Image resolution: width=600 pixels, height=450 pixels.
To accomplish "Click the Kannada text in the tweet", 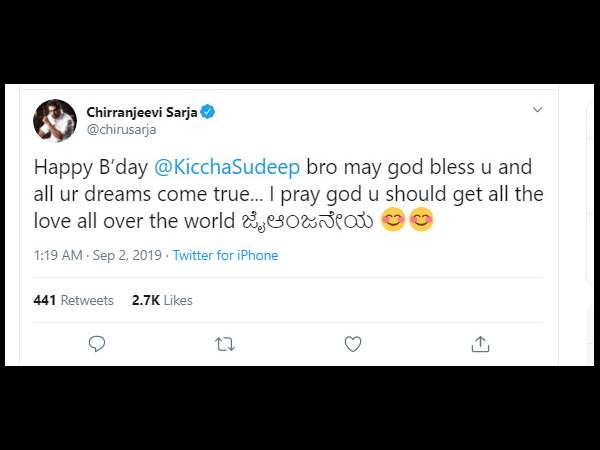I will (308, 221).
